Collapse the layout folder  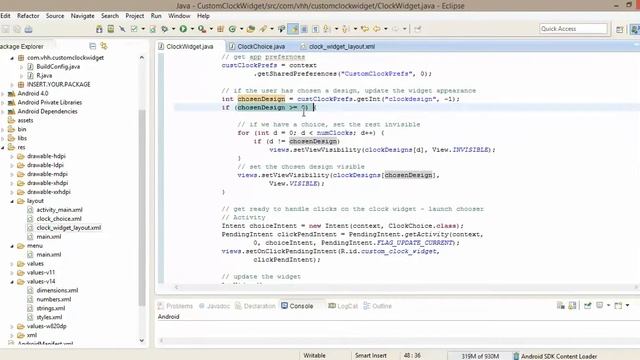pos(12,201)
